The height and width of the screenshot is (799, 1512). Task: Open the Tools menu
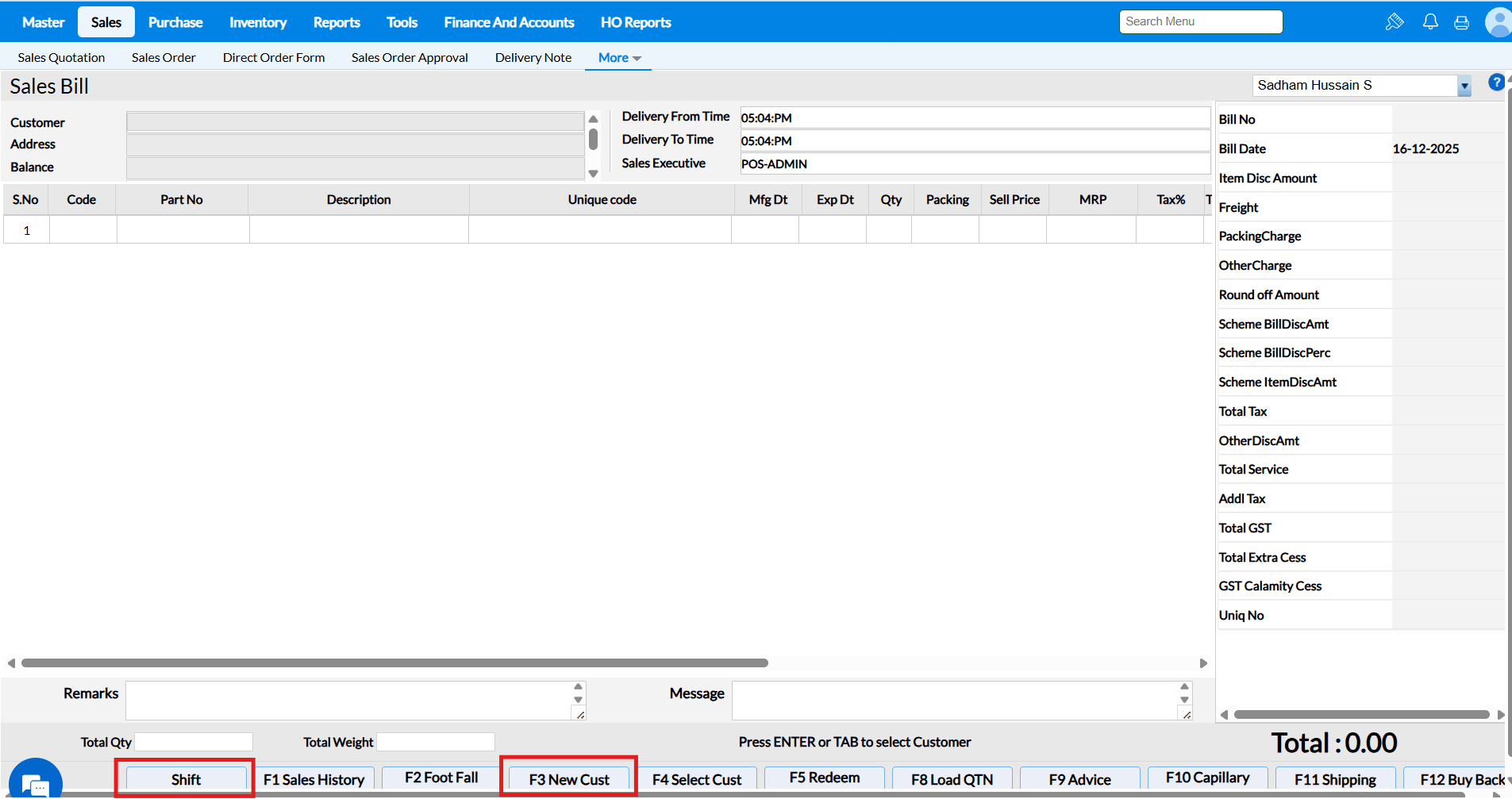click(402, 22)
